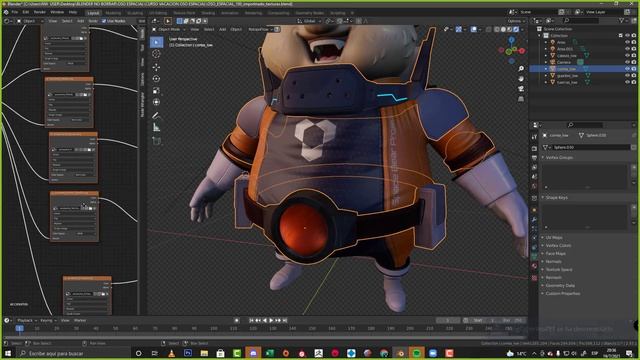
Task: Open the Object properties orange square tab
Action: [534, 209]
